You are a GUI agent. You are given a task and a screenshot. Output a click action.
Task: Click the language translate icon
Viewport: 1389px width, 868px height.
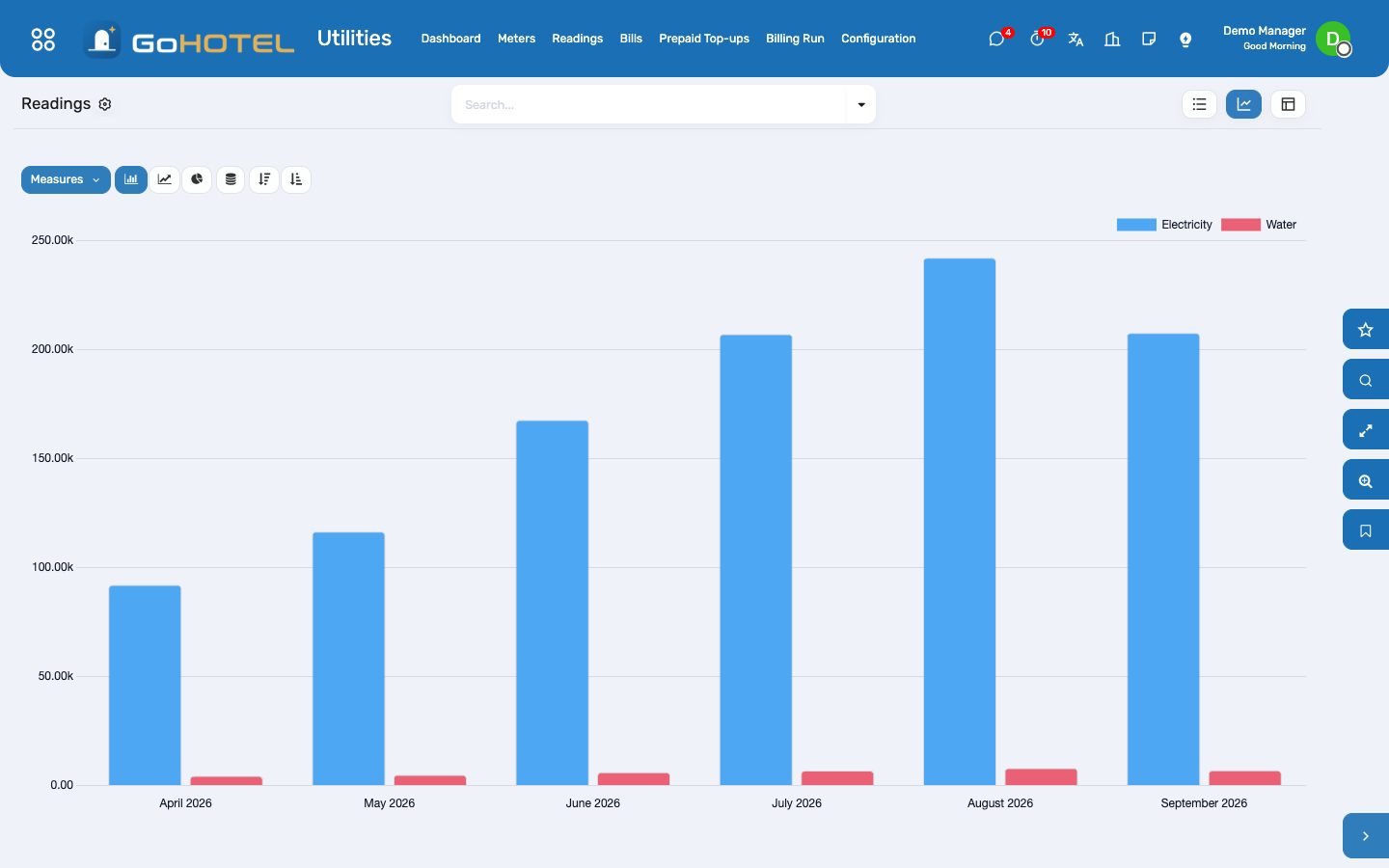click(x=1076, y=40)
